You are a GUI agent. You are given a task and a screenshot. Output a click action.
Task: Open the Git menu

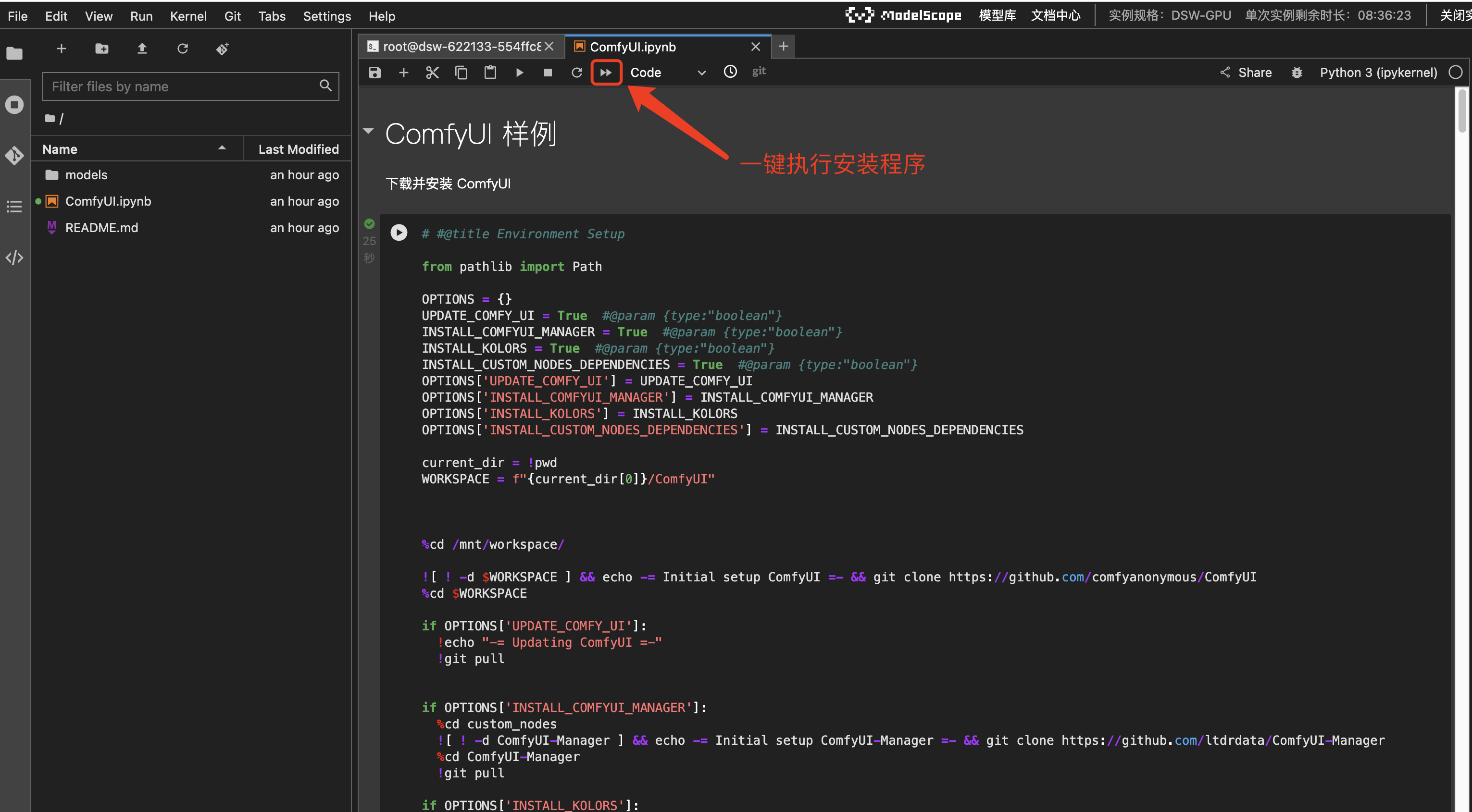(x=232, y=16)
